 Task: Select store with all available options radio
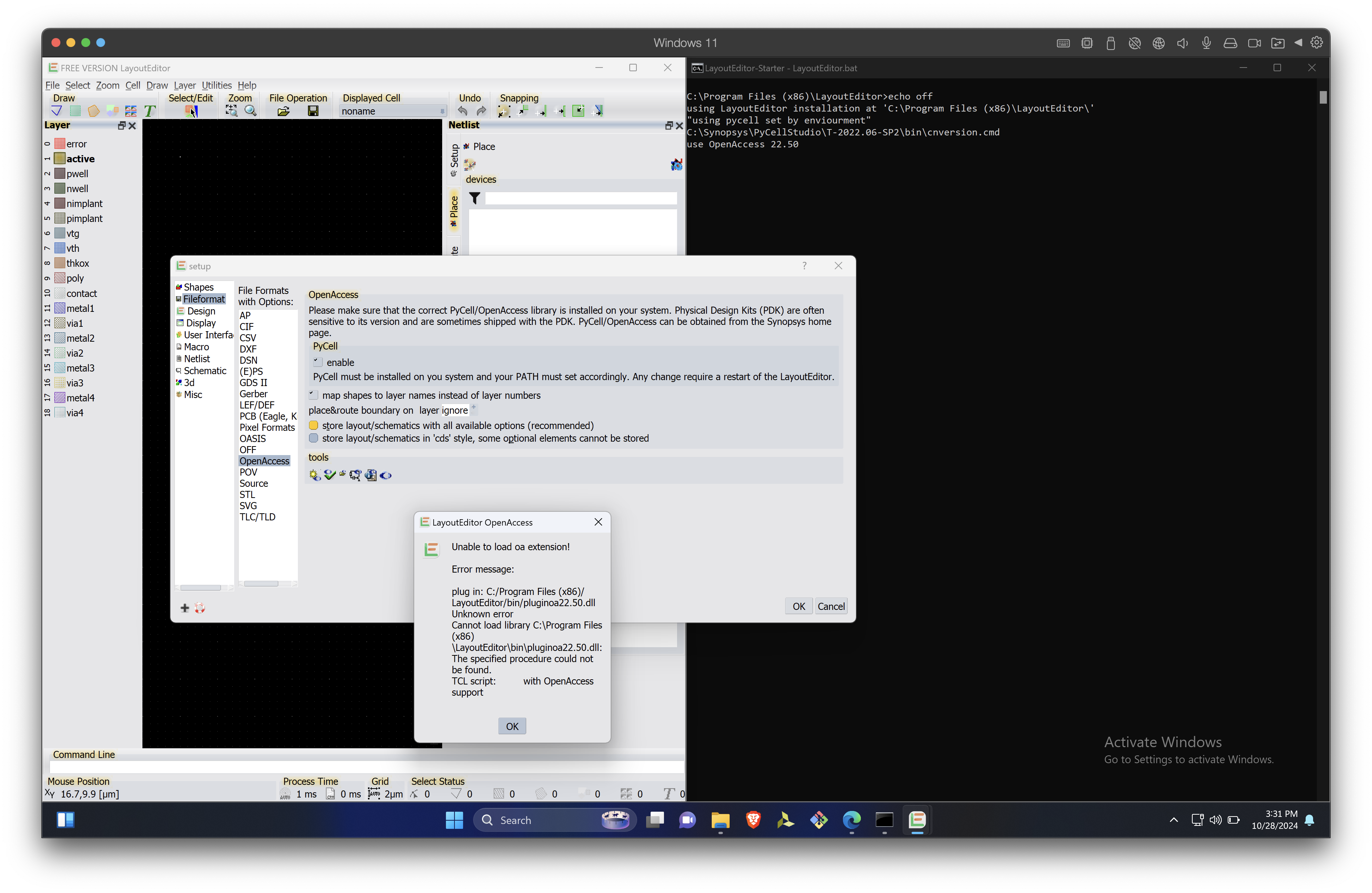click(x=314, y=425)
